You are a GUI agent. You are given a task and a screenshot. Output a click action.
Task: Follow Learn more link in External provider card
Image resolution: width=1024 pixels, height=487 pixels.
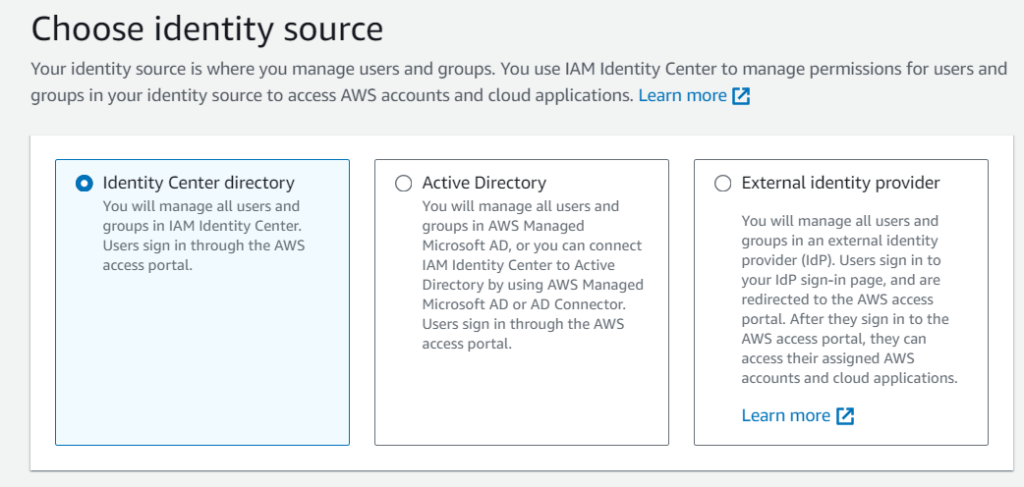(786, 416)
